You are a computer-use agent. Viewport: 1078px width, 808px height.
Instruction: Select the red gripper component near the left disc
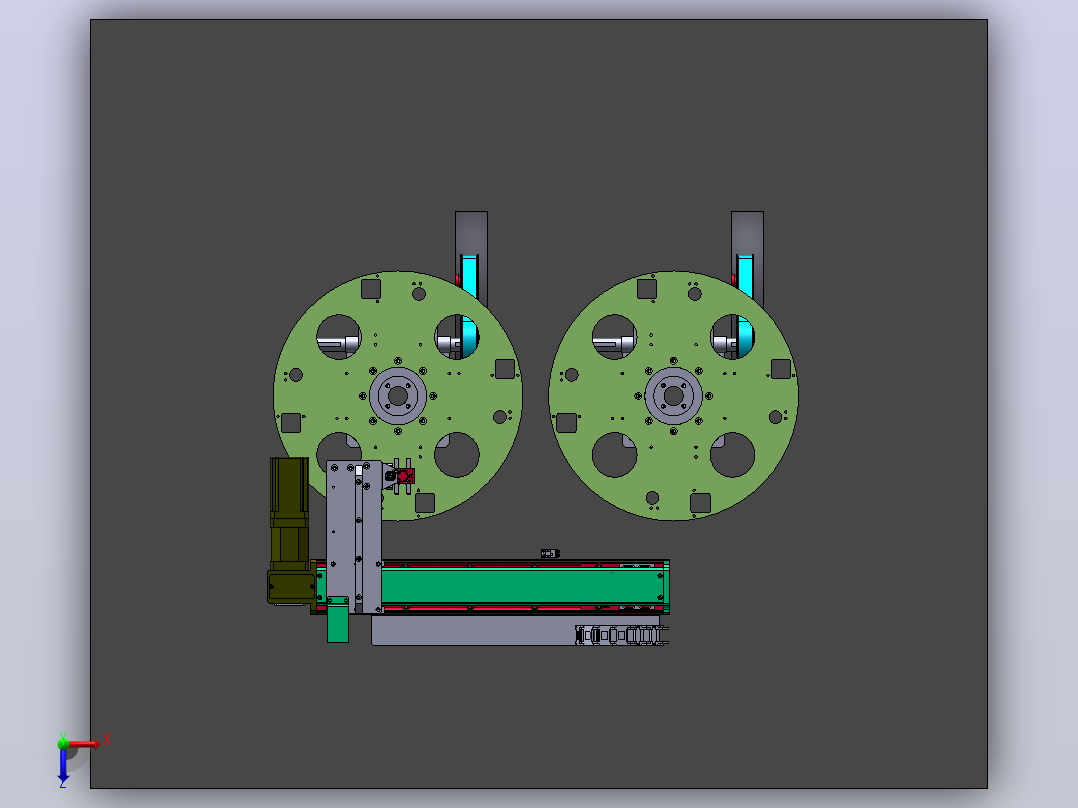[405, 476]
